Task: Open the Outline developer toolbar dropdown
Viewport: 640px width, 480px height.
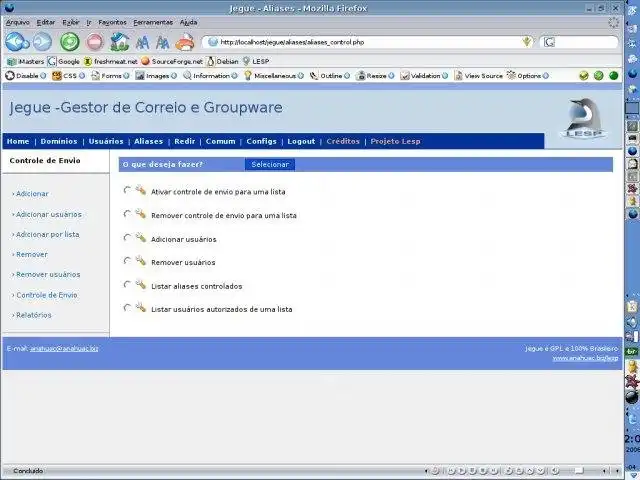Action: point(330,76)
